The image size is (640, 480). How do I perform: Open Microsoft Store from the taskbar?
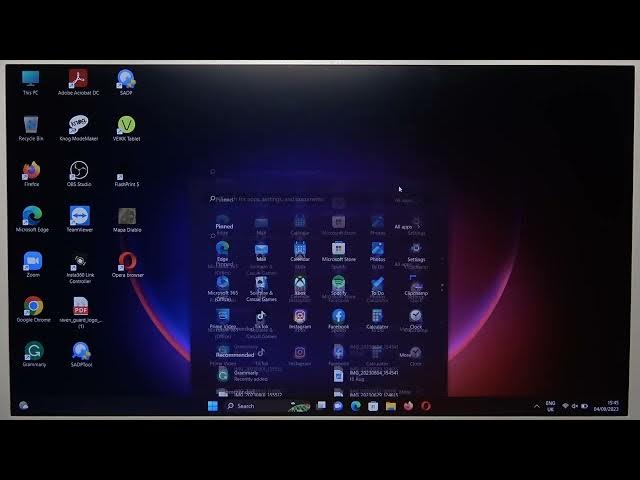373,406
